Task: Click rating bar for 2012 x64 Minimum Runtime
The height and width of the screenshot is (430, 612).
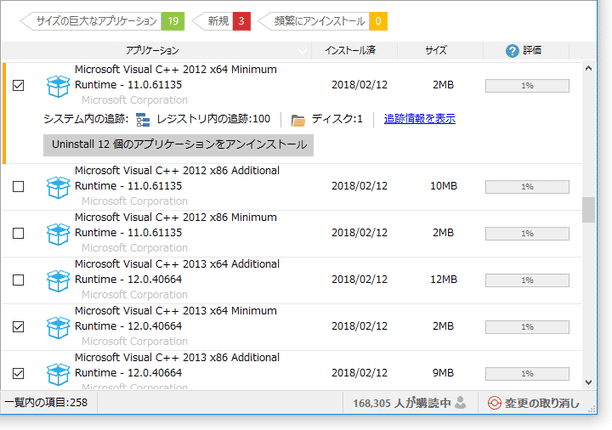Action: pos(527,85)
